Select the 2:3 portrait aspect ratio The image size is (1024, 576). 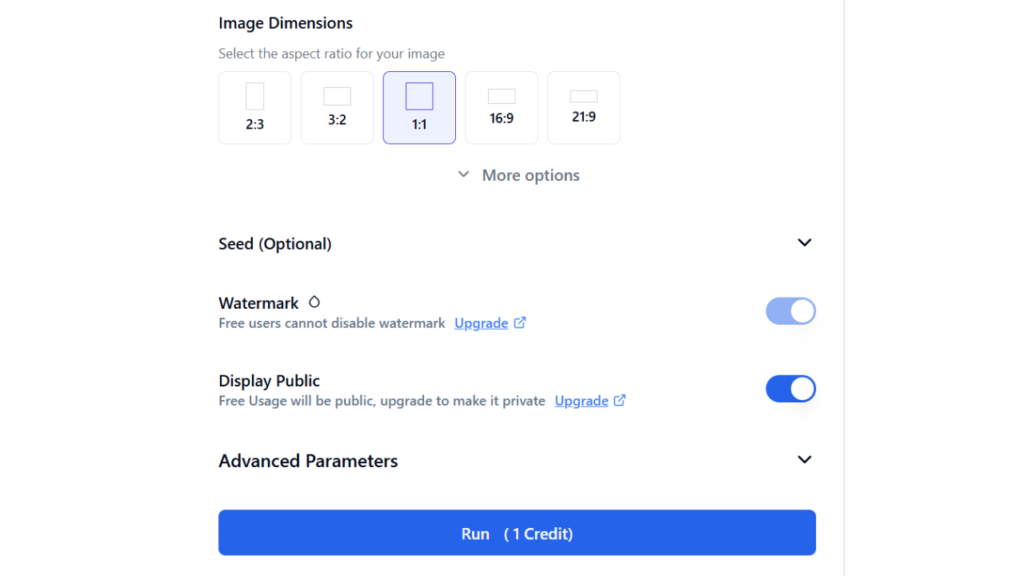(255, 107)
